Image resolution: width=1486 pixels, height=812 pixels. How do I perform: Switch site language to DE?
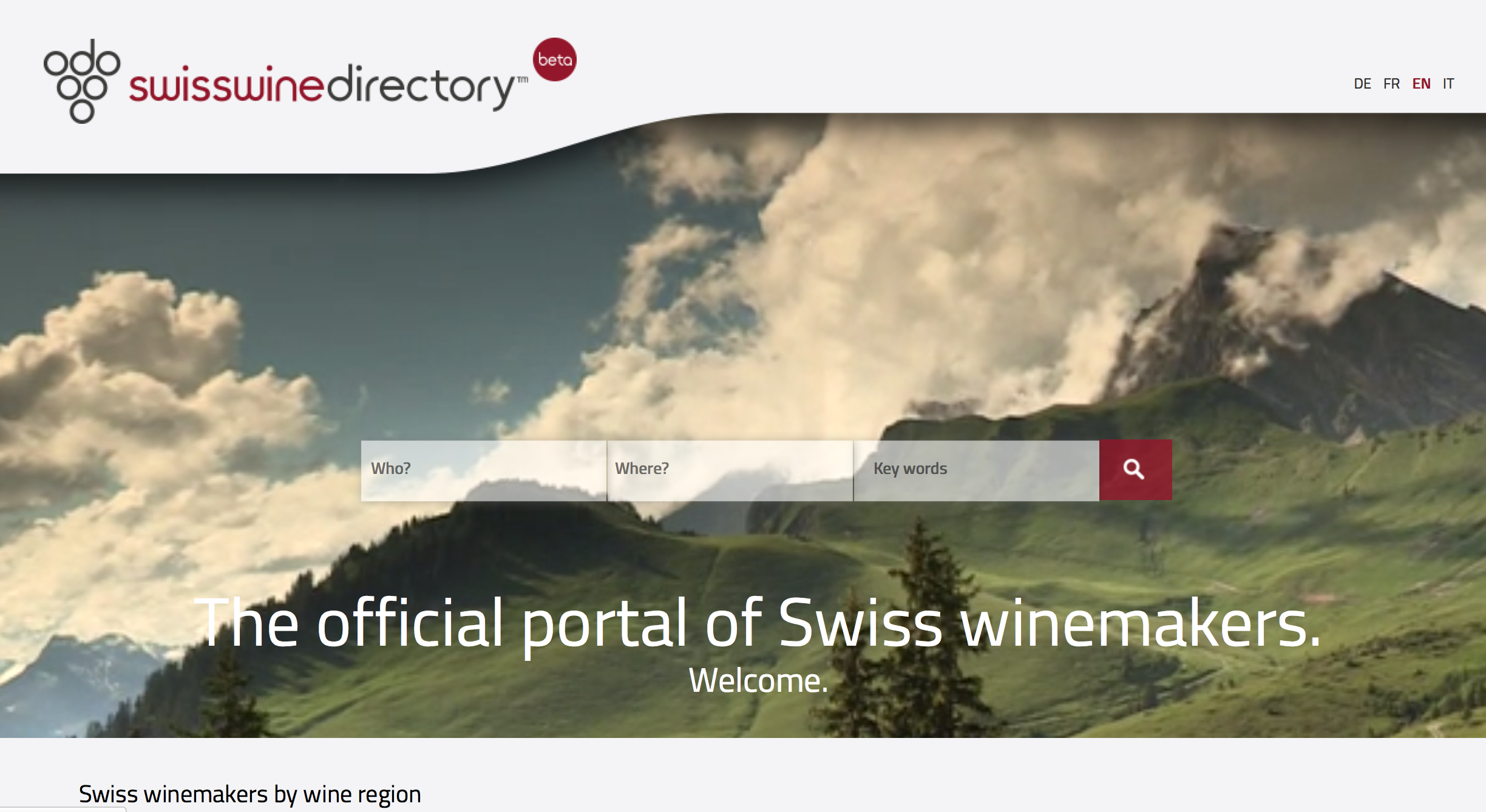click(1362, 84)
